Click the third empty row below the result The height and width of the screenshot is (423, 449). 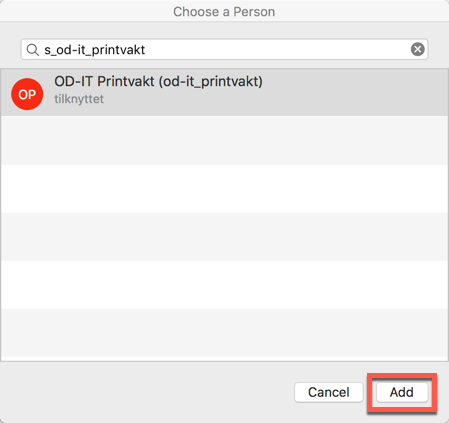[x=224, y=237]
